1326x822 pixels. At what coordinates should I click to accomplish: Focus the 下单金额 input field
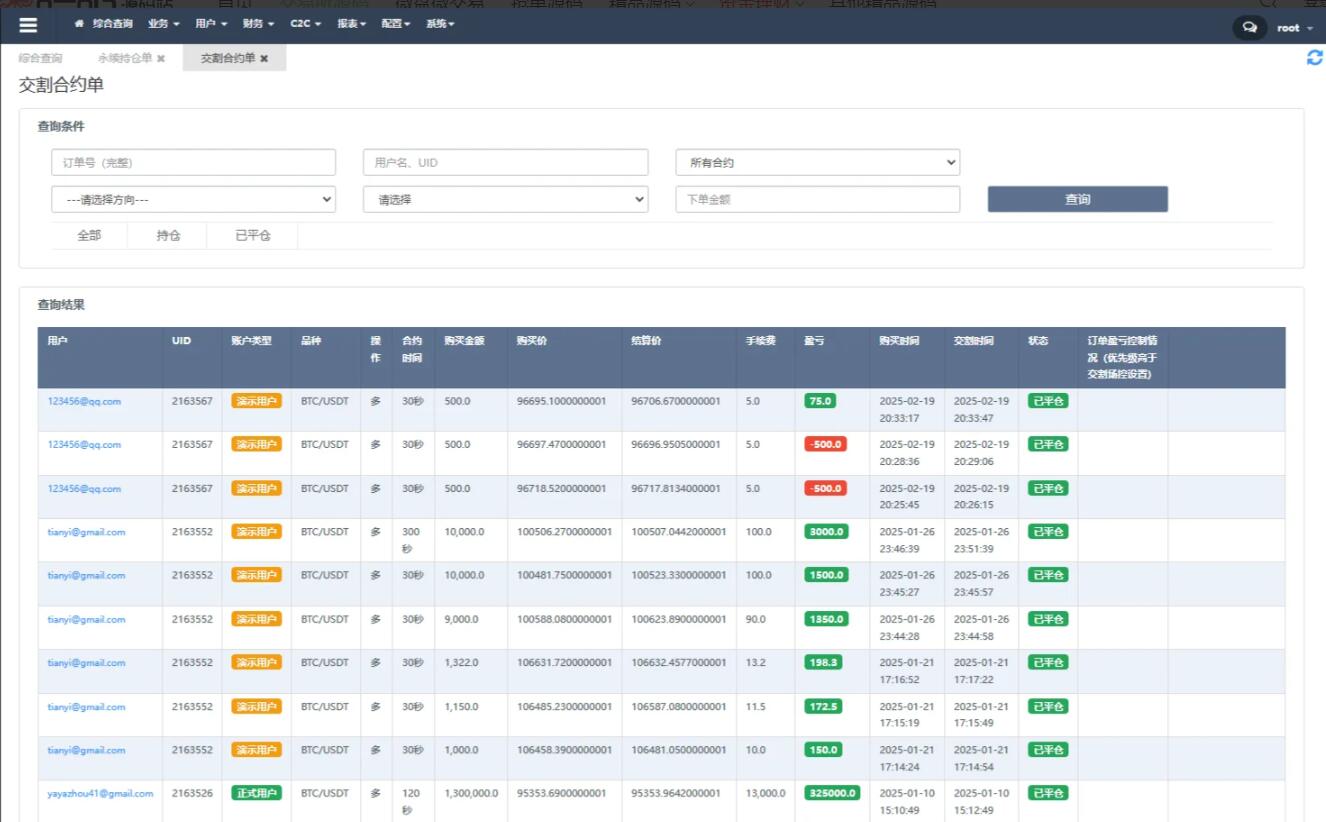[x=817, y=199]
